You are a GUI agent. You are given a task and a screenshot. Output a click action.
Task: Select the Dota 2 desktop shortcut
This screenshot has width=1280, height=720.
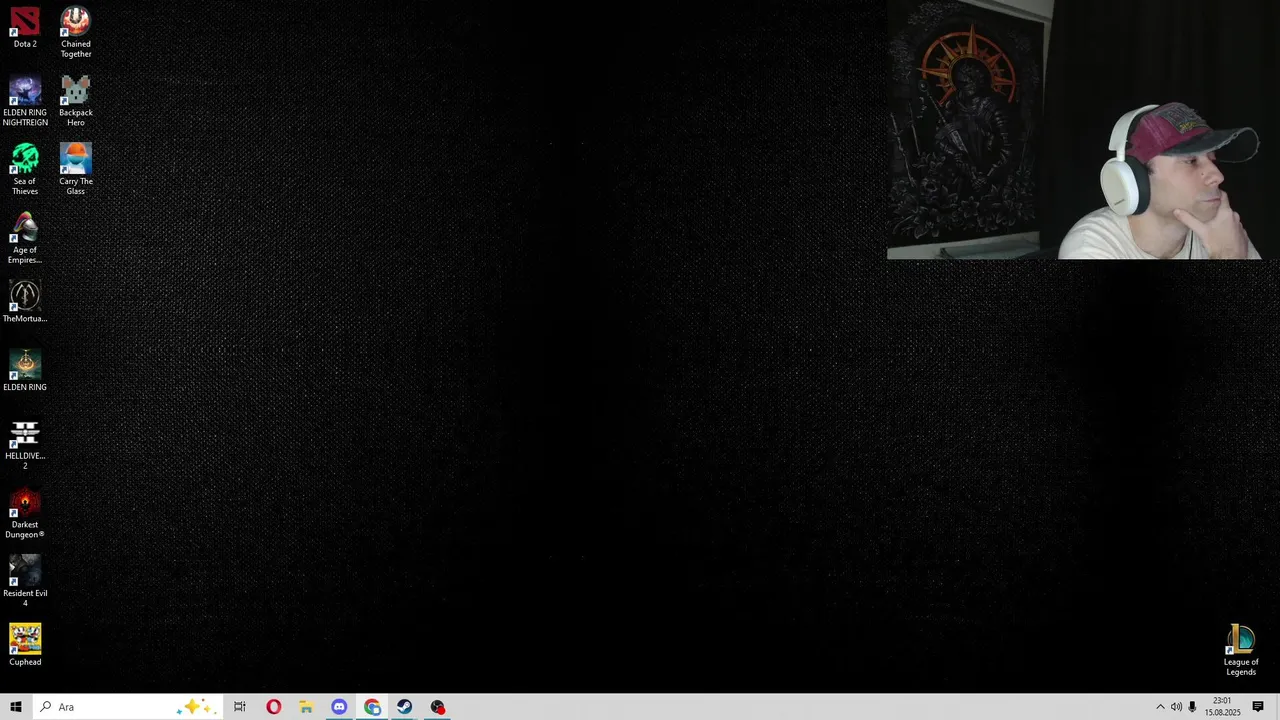pos(25,27)
